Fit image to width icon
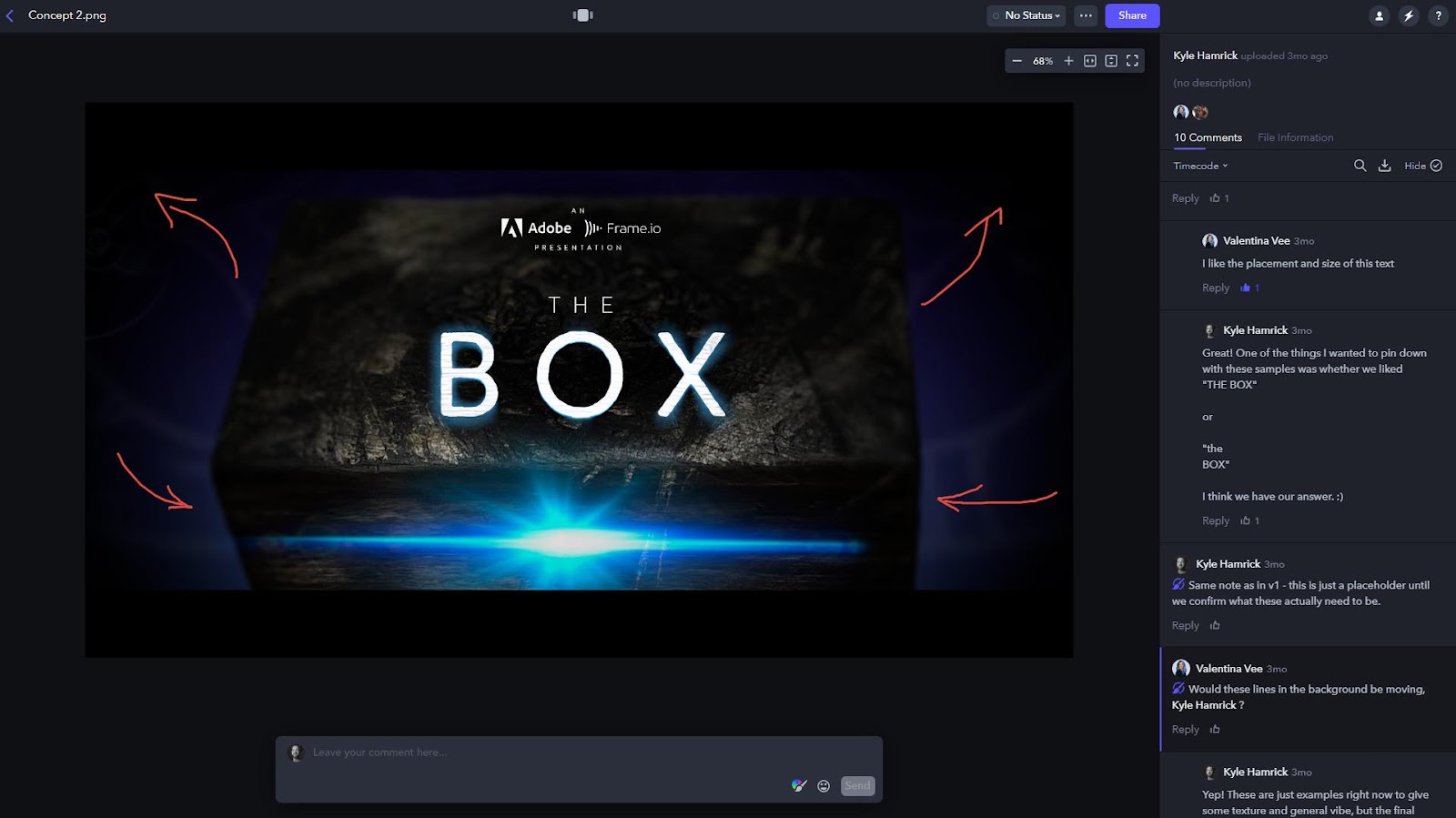Screen dimensions: 1456x818 point(1090,61)
